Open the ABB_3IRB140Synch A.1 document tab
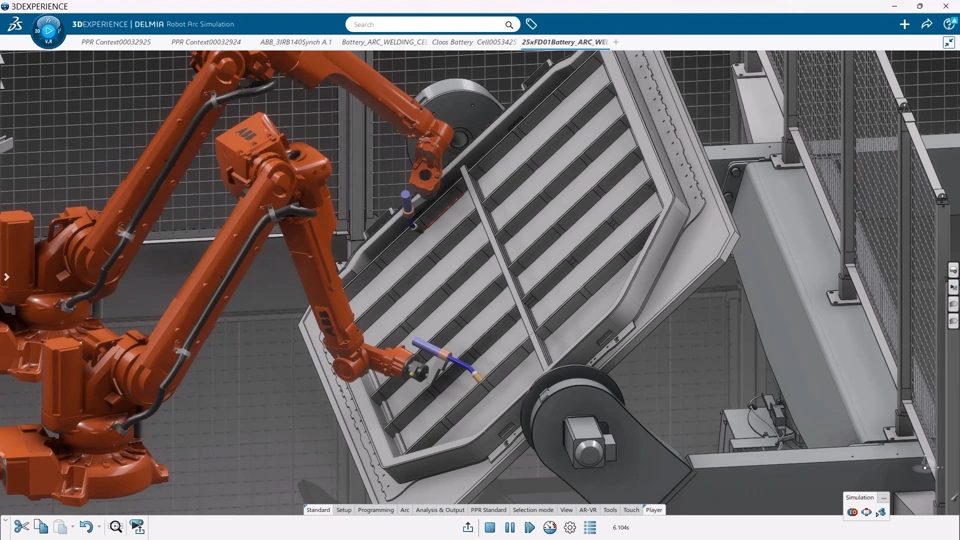This screenshot has height=540, width=960. coord(296,42)
